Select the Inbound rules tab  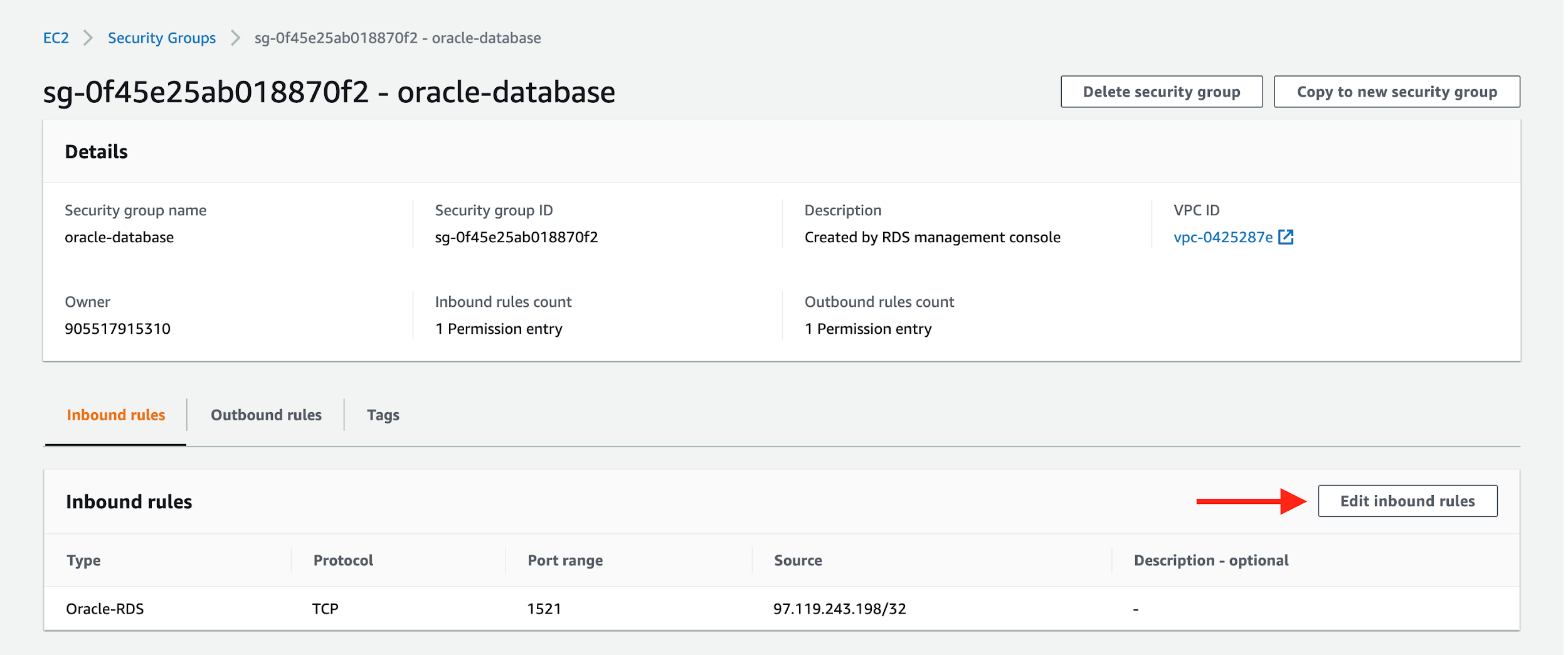[x=116, y=415]
